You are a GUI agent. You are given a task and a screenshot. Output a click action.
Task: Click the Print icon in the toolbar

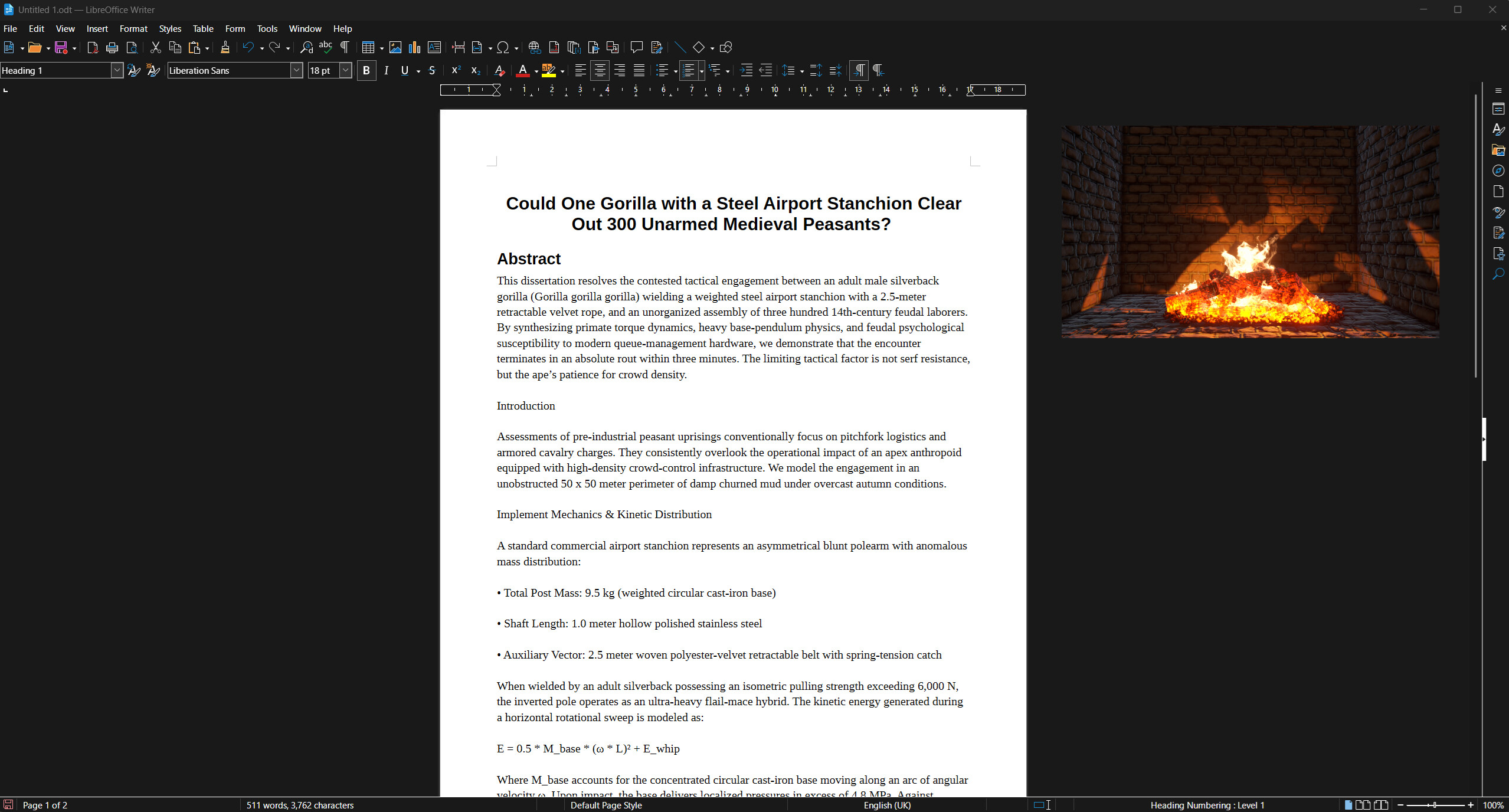(x=112, y=48)
